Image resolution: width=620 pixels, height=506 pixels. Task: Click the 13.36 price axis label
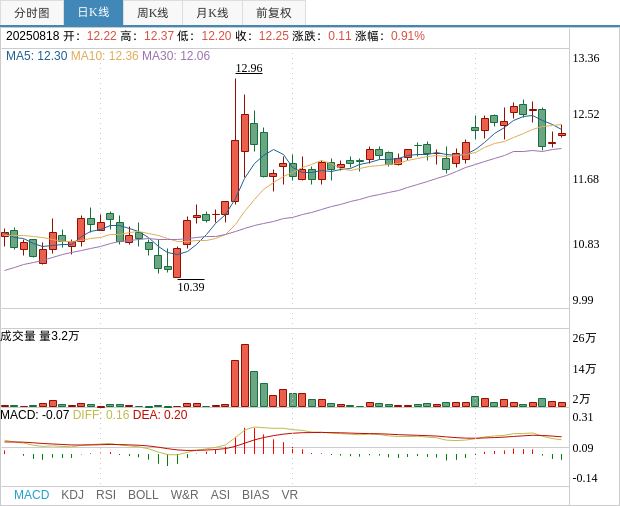coord(586,59)
